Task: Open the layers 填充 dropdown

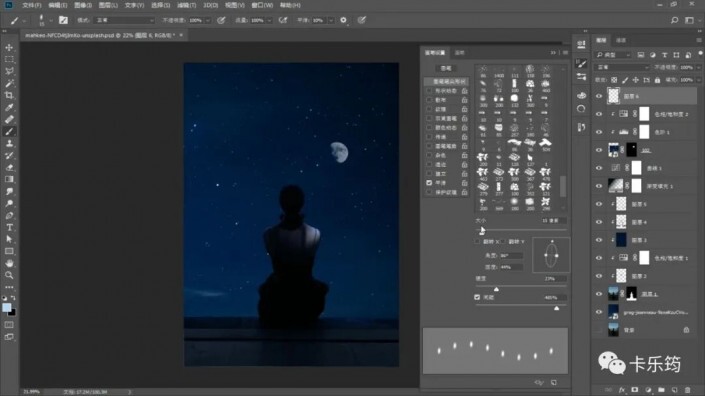Action: pos(699,80)
